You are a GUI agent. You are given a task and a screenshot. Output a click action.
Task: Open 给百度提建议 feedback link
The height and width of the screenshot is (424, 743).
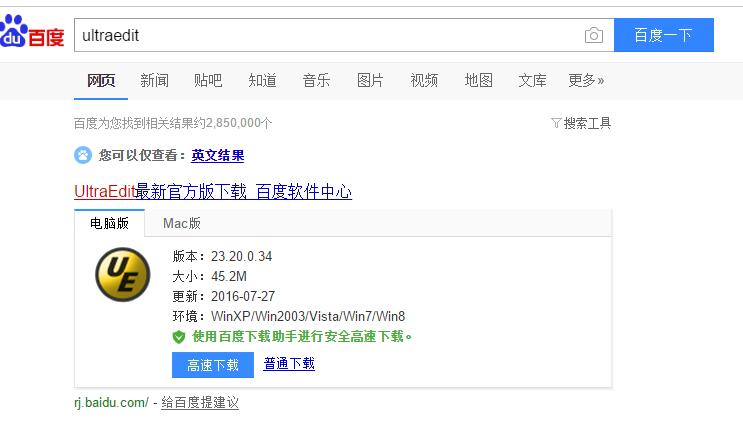[x=200, y=403]
